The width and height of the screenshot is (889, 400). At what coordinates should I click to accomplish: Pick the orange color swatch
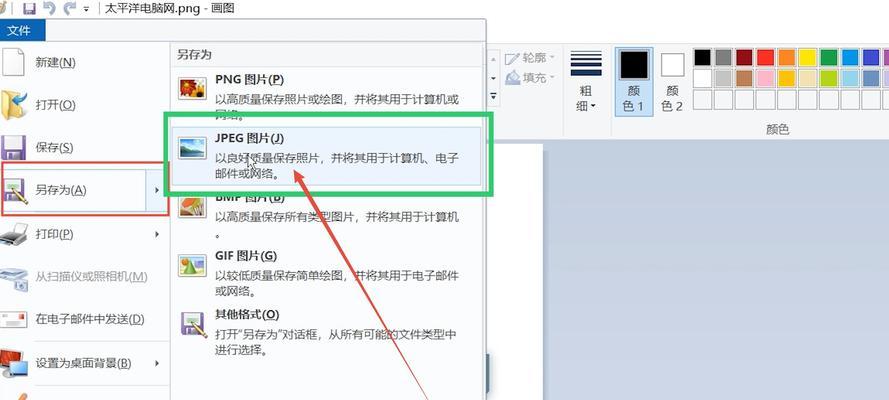(x=787, y=58)
